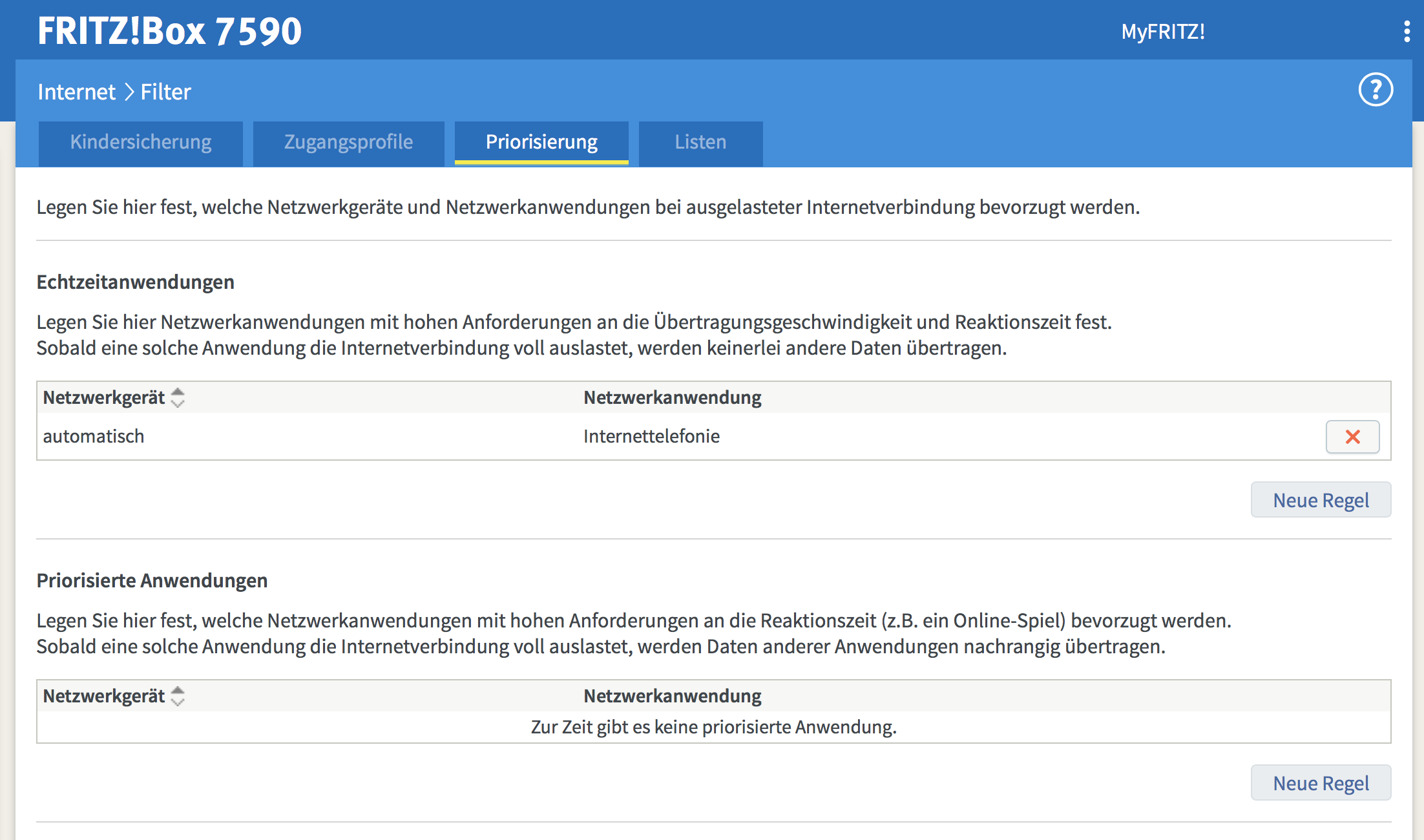Select the automatisch device cell
1424x840 pixels.
[x=94, y=437]
